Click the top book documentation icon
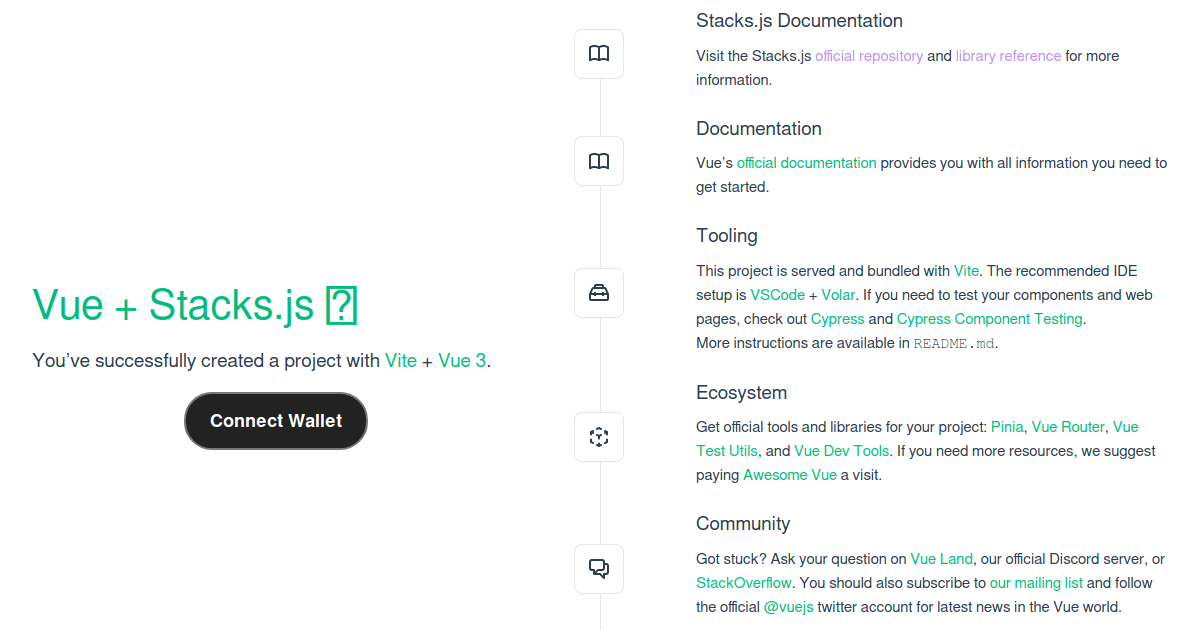1200x630 pixels. tap(598, 53)
